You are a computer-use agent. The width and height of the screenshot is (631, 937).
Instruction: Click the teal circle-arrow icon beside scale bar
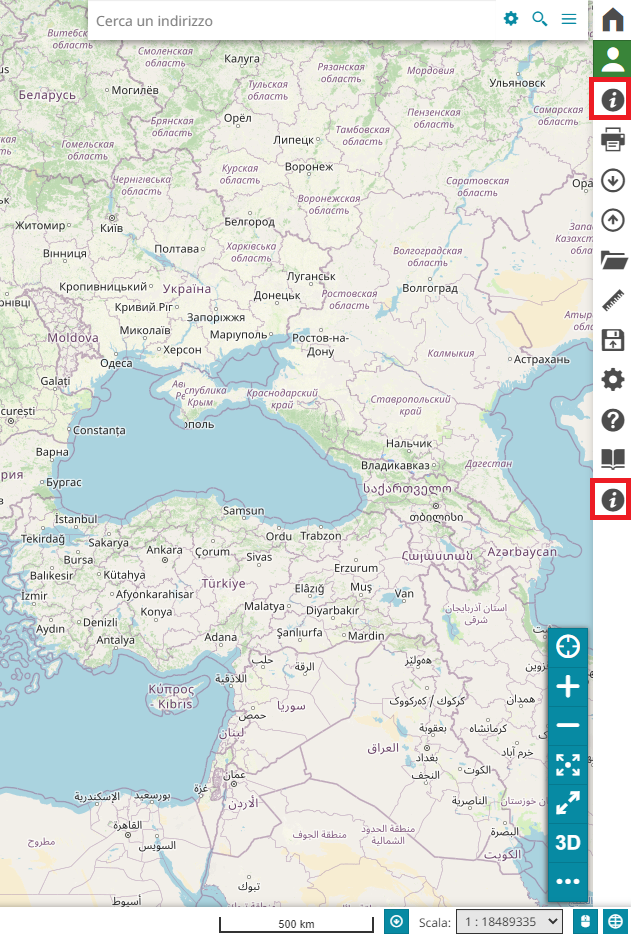[x=396, y=921]
